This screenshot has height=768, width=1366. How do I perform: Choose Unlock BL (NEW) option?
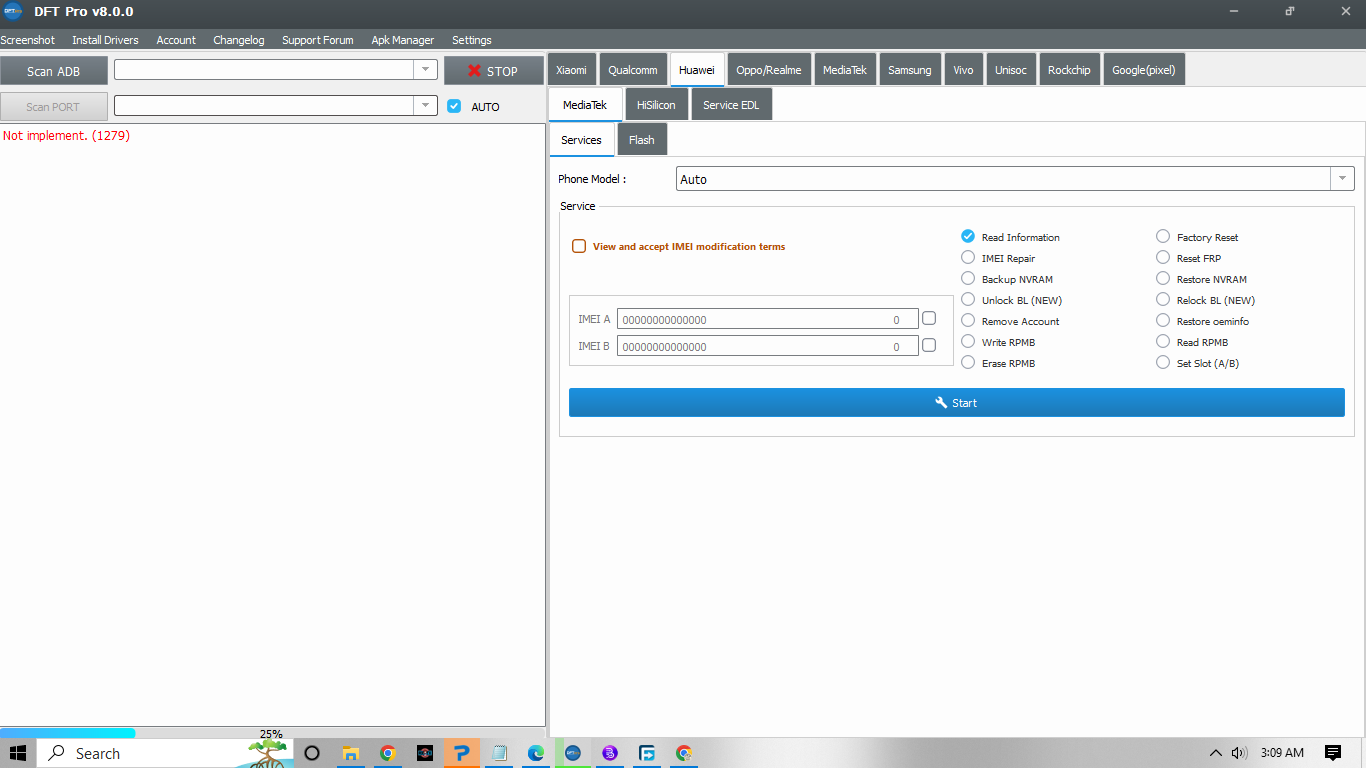968,299
